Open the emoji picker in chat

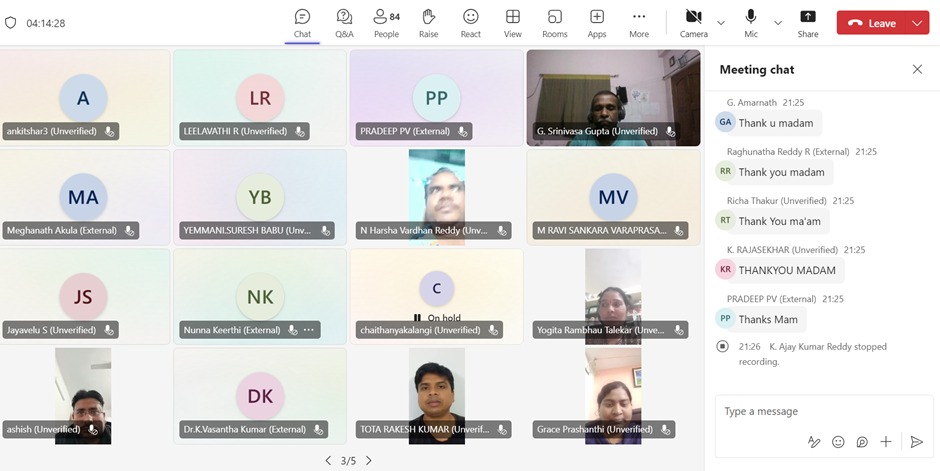tap(838, 442)
